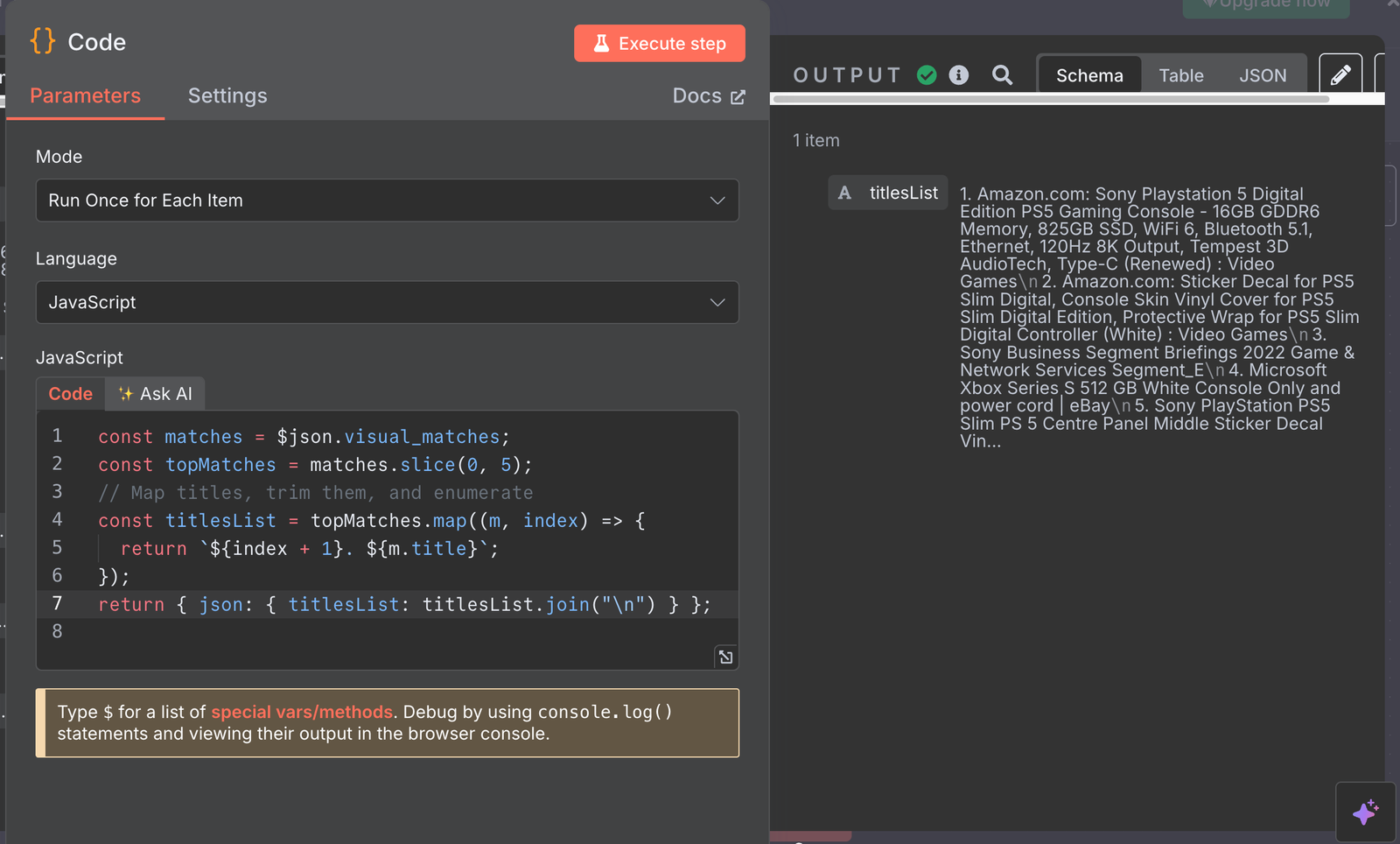This screenshot has height=844, width=1400.
Task: Open the Ask AI tab
Action: pyautogui.click(x=156, y=394)
